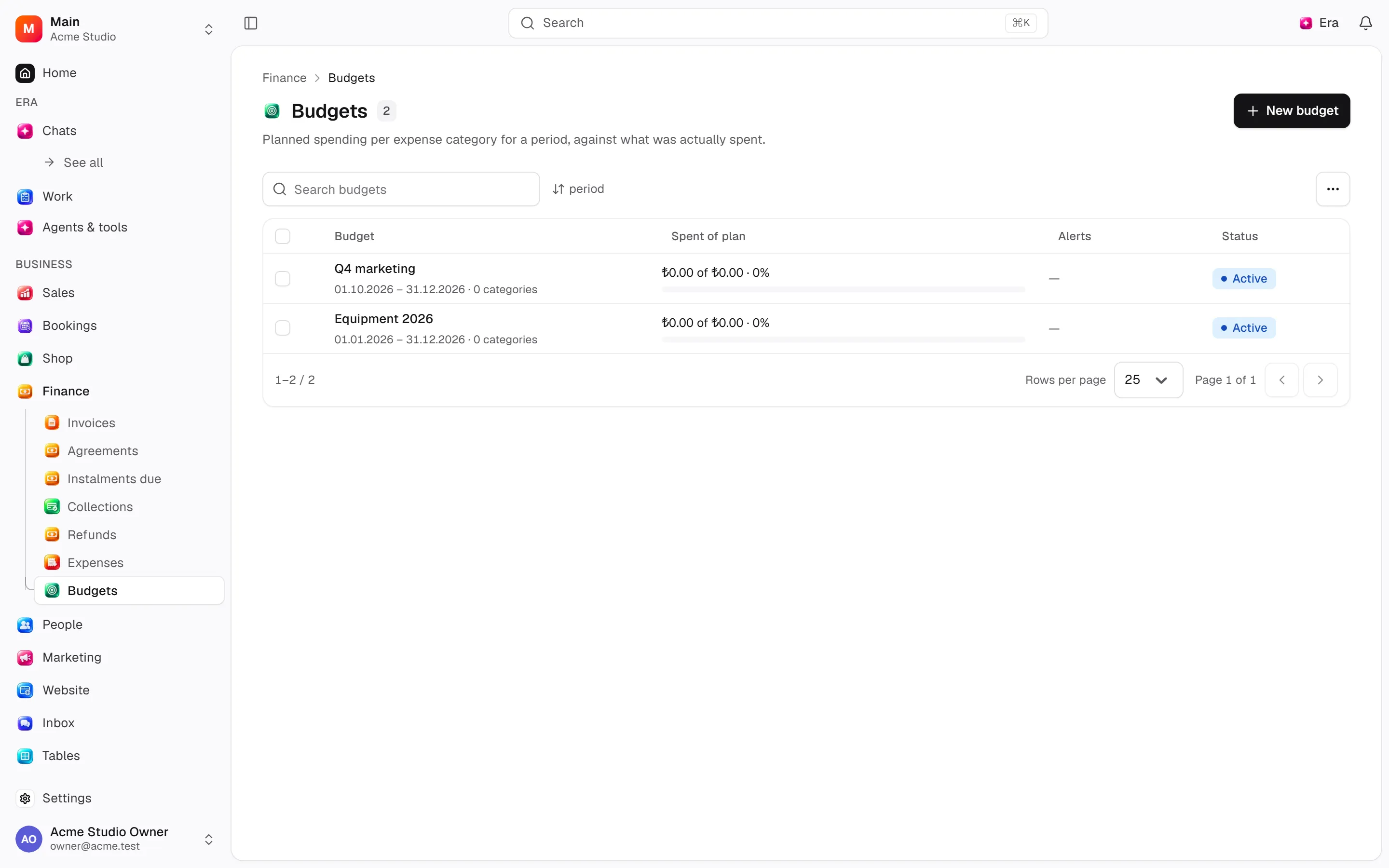Image resolution: width=1389 pixels, height=868 pixels.
Task: Click the Tables icon
Action: pos(25,756)
